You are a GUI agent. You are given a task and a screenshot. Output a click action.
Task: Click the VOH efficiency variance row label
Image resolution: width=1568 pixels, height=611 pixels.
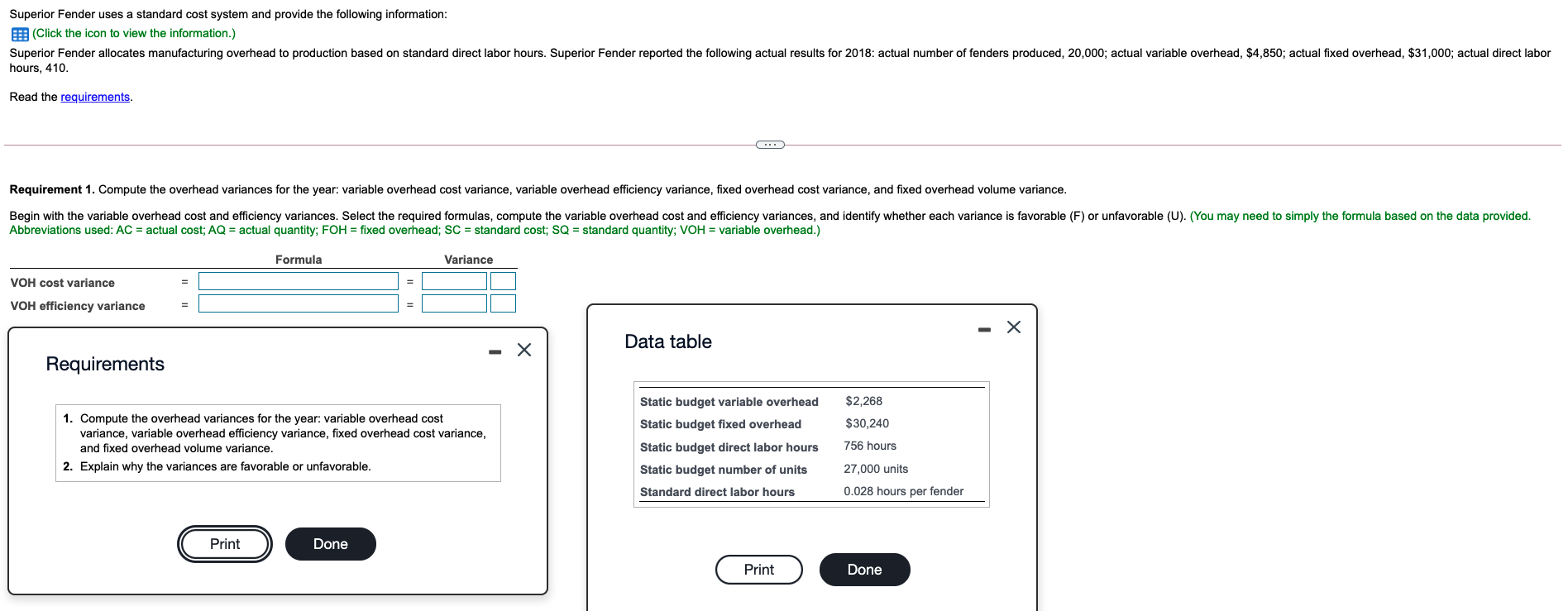[78, 306]
